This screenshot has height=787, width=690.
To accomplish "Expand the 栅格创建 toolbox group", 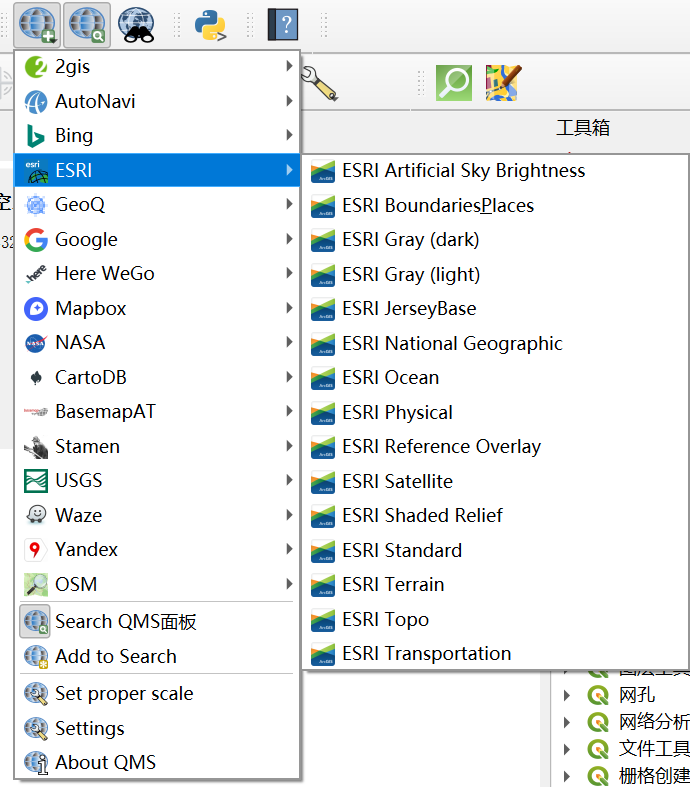I will (567, 776).
